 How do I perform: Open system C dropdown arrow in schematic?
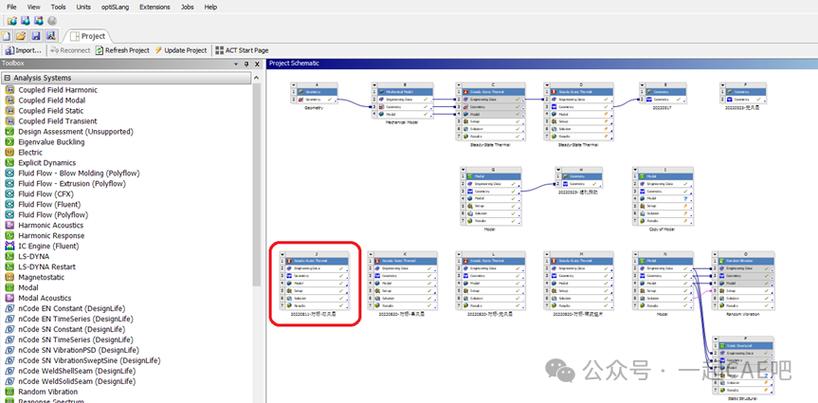458,85
